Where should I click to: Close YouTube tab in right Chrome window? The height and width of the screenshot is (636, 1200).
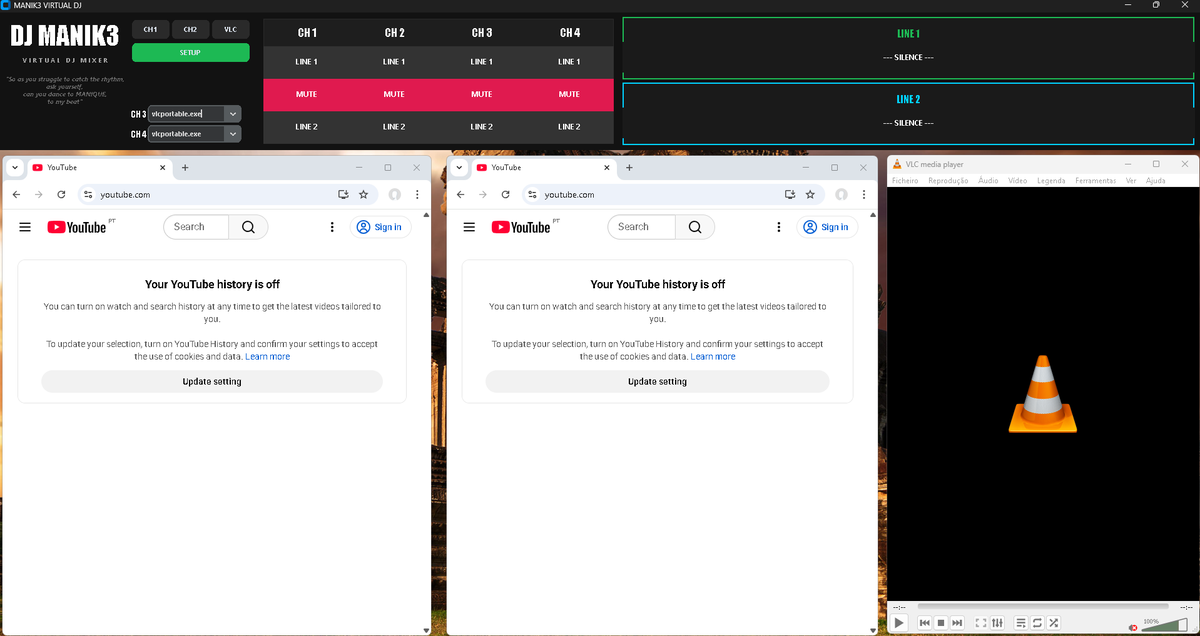(x=607, y=168)
